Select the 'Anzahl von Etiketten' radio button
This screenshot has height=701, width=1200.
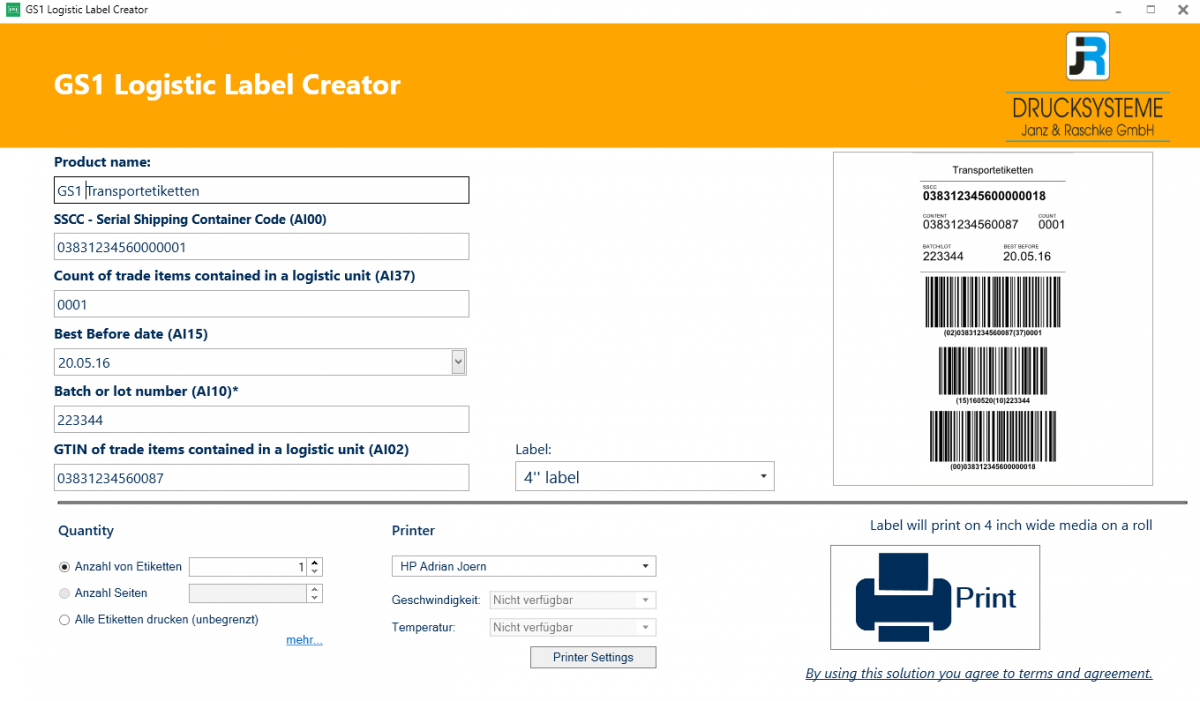tap(63, 566)
